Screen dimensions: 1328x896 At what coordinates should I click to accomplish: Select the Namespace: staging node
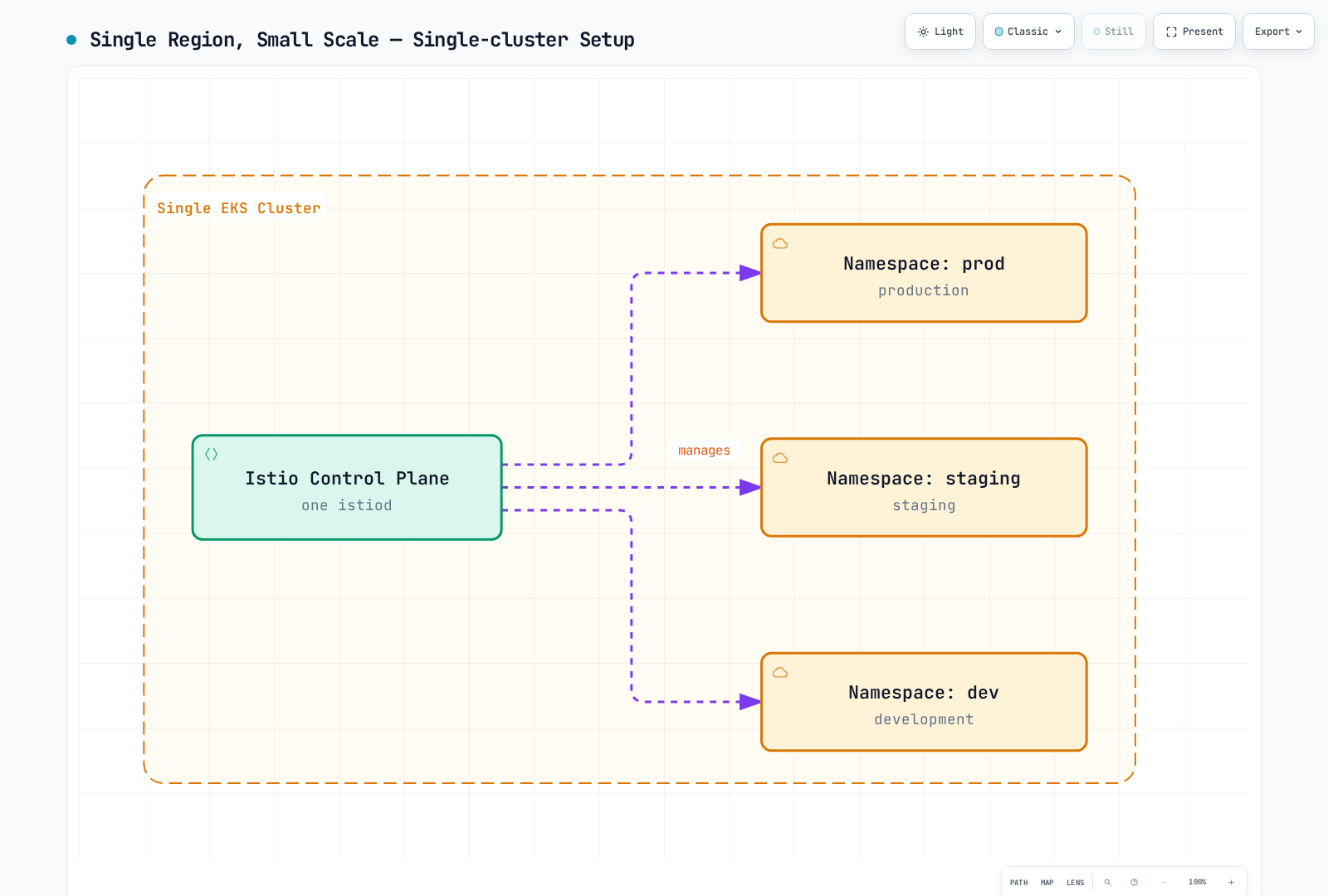point(924,488)
